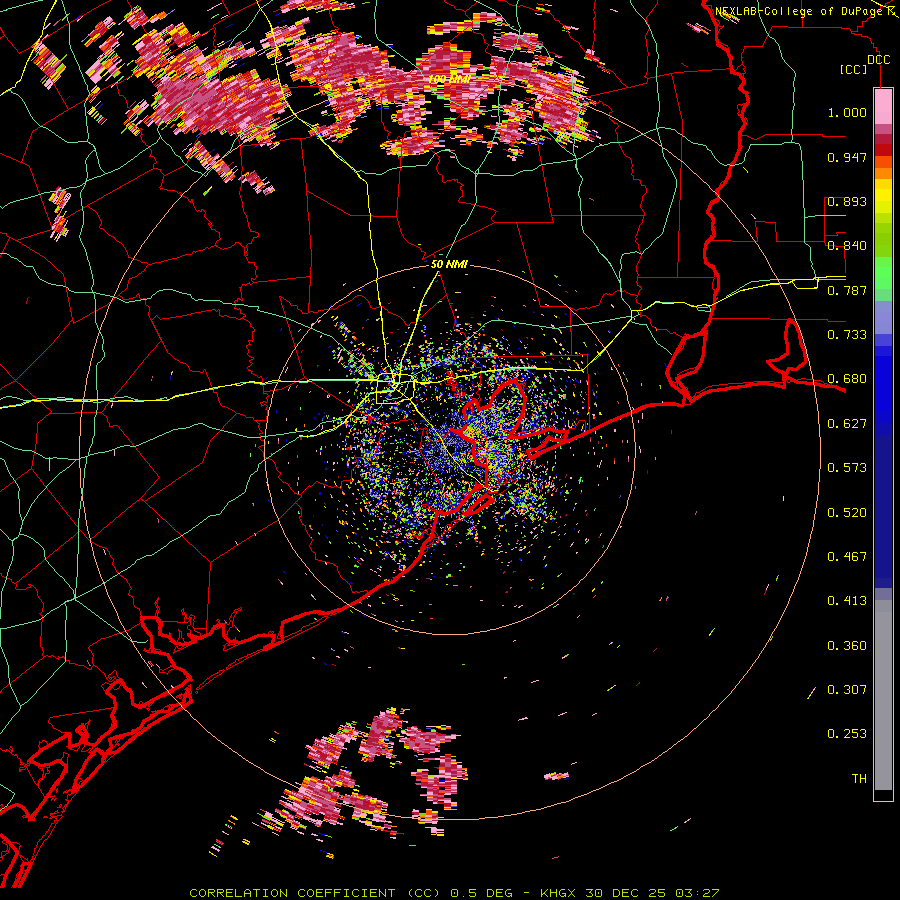This screenshot has height=900, width=900.
Task: Select the 0.680 scale value
Action: [x=847, y=379]
